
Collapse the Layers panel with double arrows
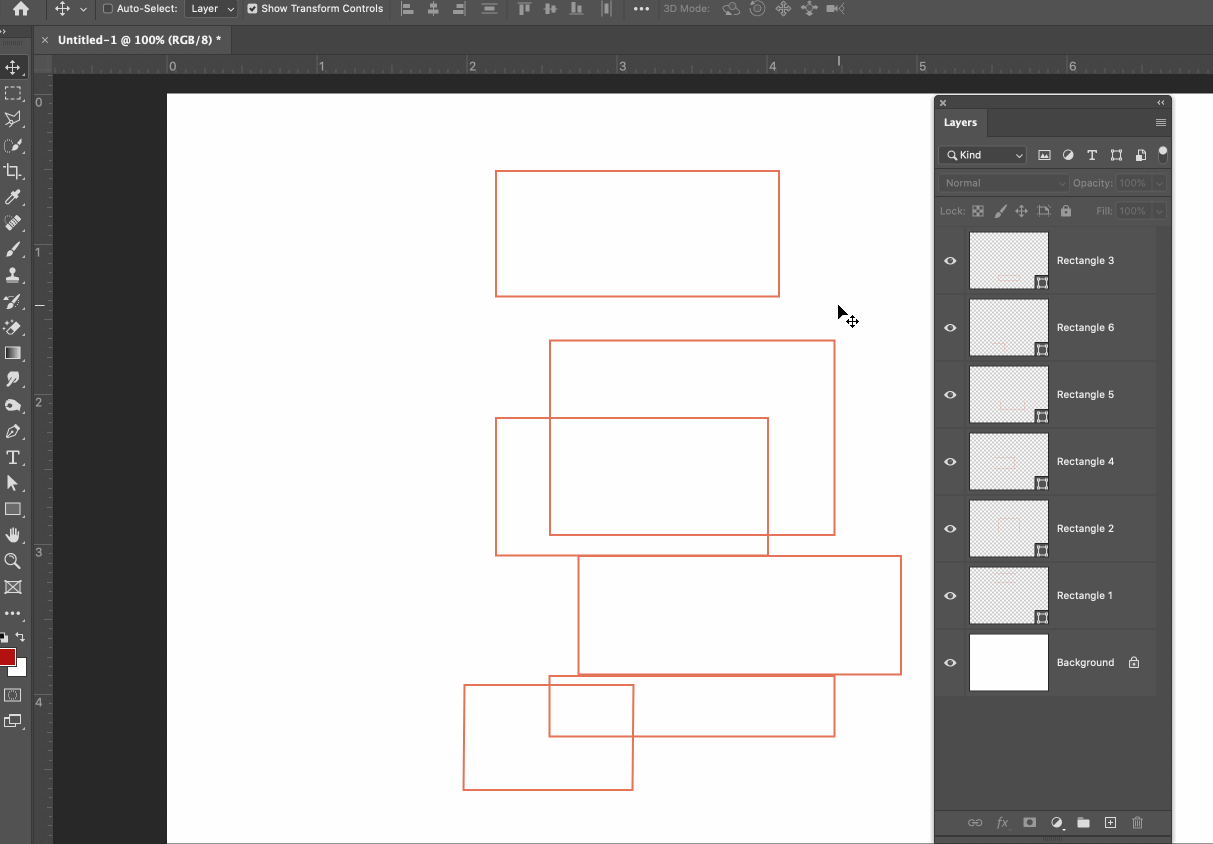[x=1161, y=102]
